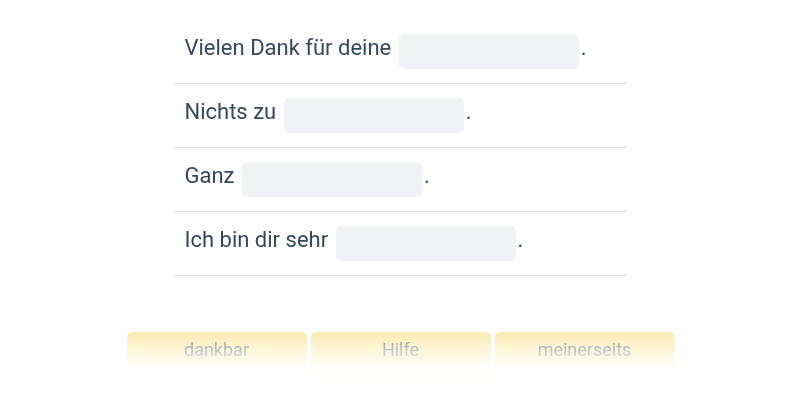The width and height of the screenshot is (800, 400).
Task: Click the sentence text 'Vielen Dank für deine'
Action: 287,48
